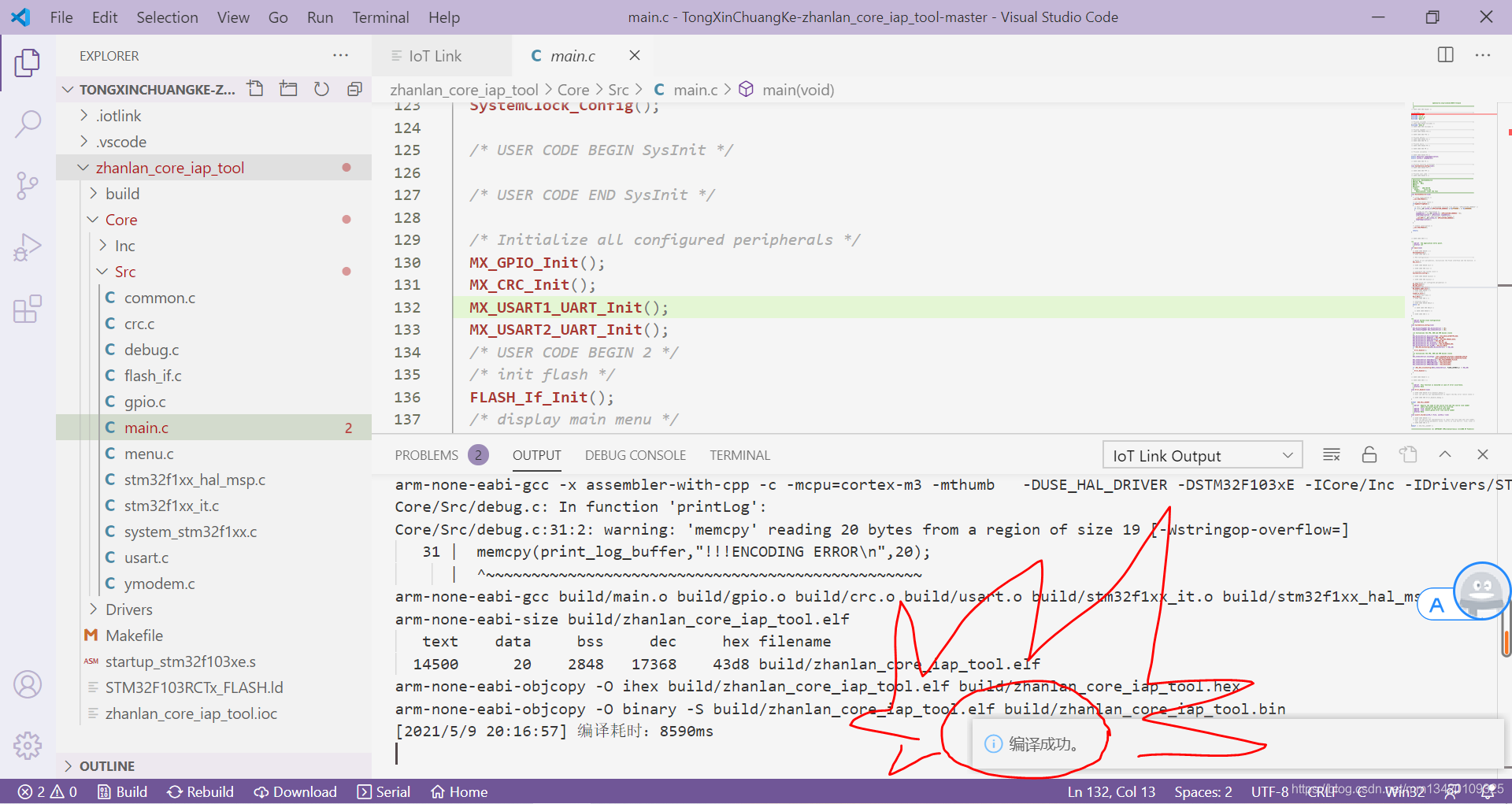This screenshot has width=1512, height=804.
Task: Open the Search view in activity bar
Action: (x=28, y=124)
